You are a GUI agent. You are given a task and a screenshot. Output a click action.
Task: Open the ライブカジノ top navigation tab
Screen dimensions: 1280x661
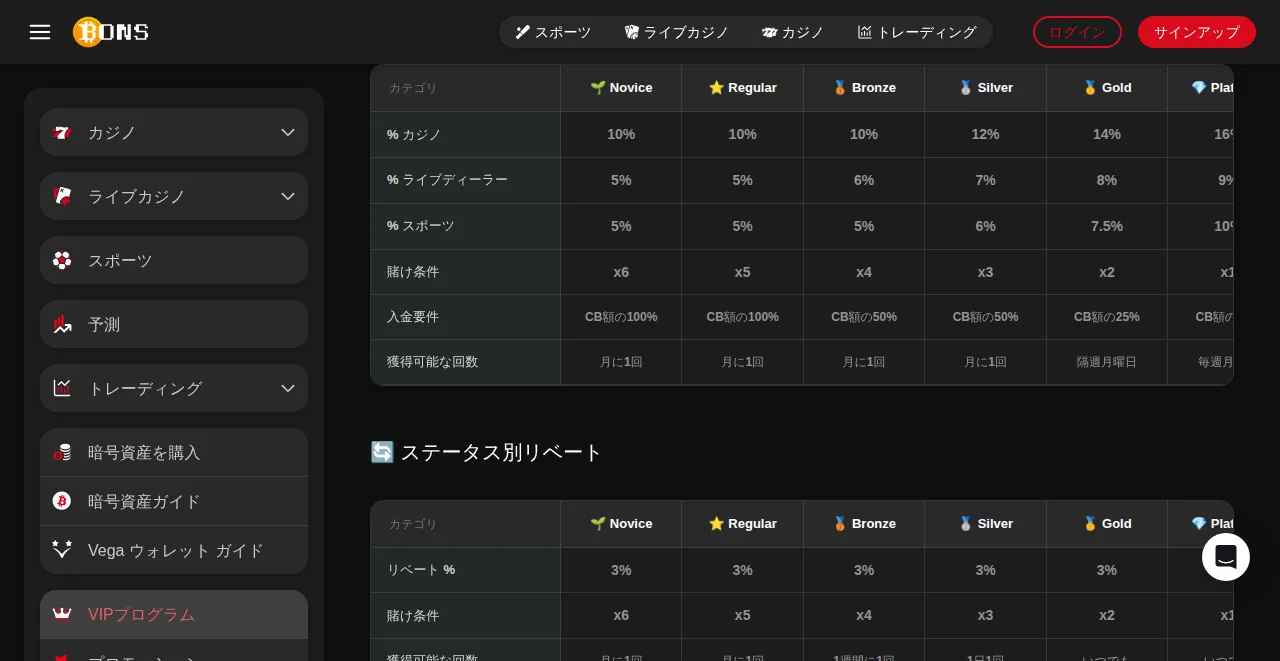(x=677, y=32)
